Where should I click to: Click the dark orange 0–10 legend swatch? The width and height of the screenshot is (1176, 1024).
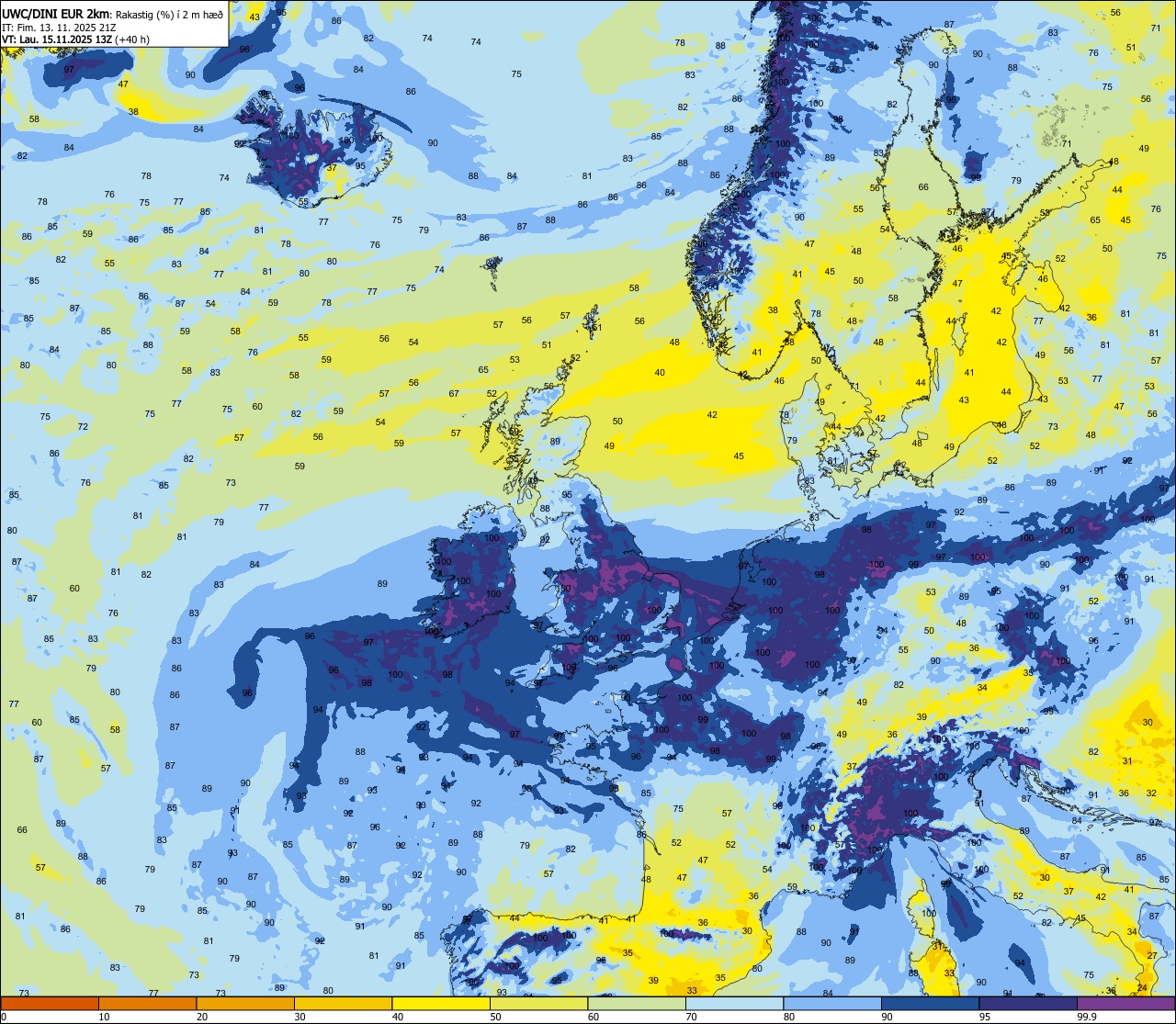50,1003
